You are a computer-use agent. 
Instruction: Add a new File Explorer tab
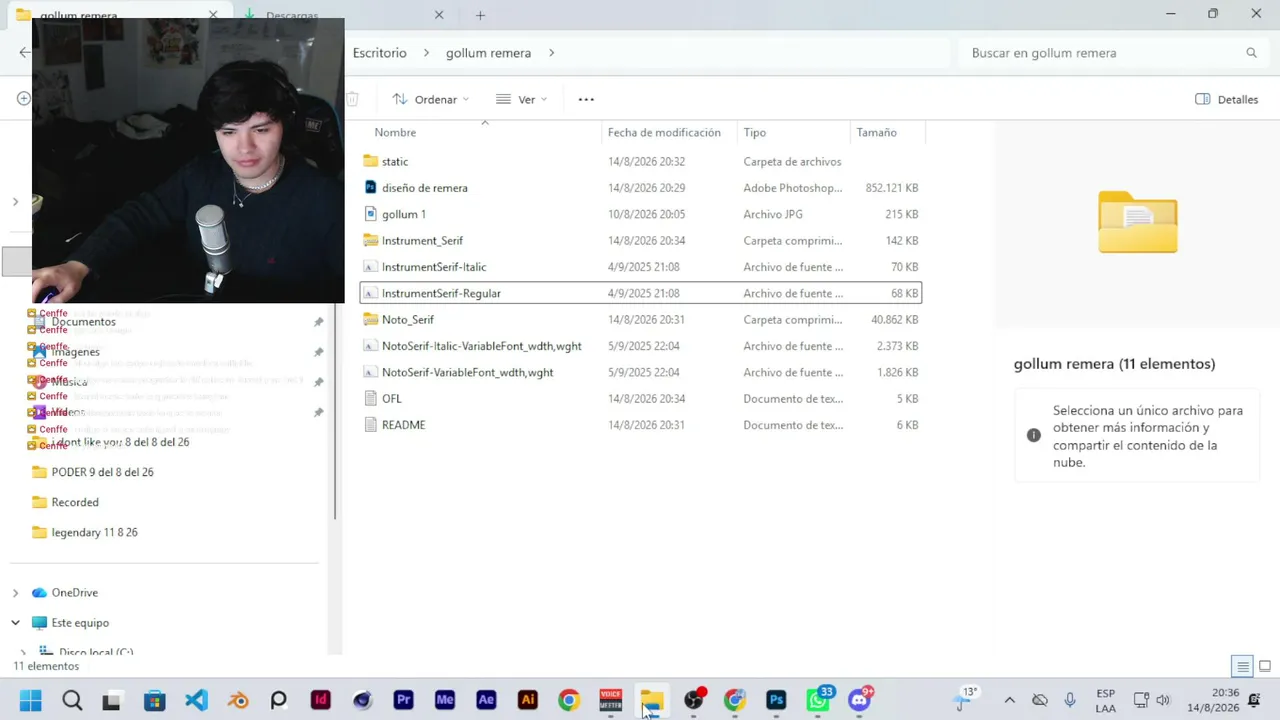coord(480,15)
